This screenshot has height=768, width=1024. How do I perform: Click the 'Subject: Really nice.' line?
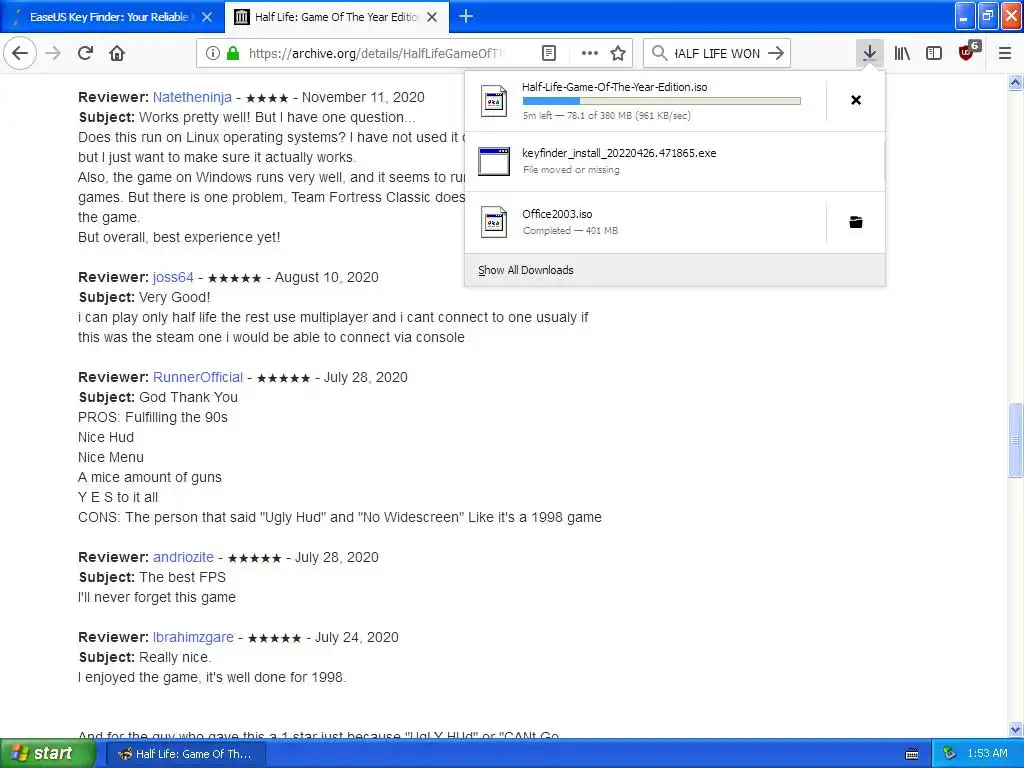coord(145,657)
